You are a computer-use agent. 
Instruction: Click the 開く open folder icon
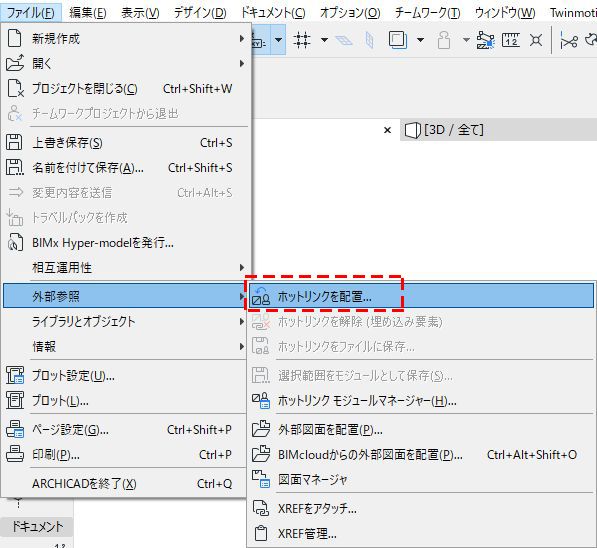pos(15,63)
